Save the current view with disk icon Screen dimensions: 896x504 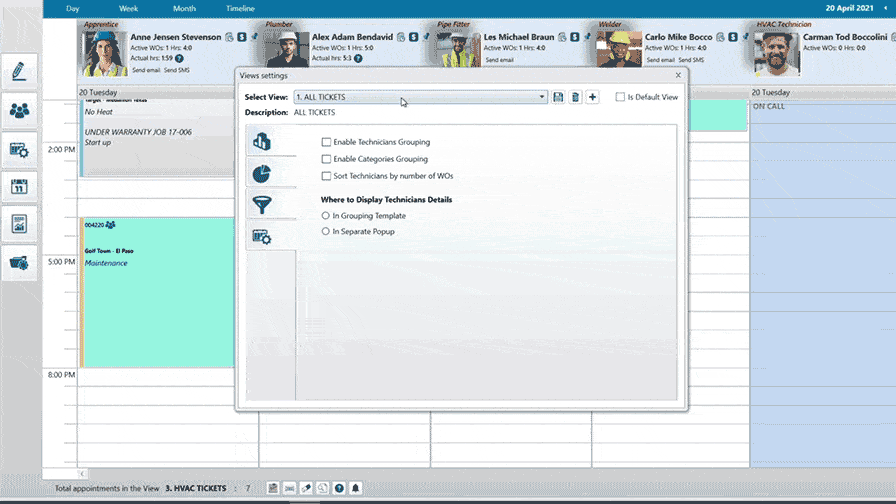(x=558, y=97)
